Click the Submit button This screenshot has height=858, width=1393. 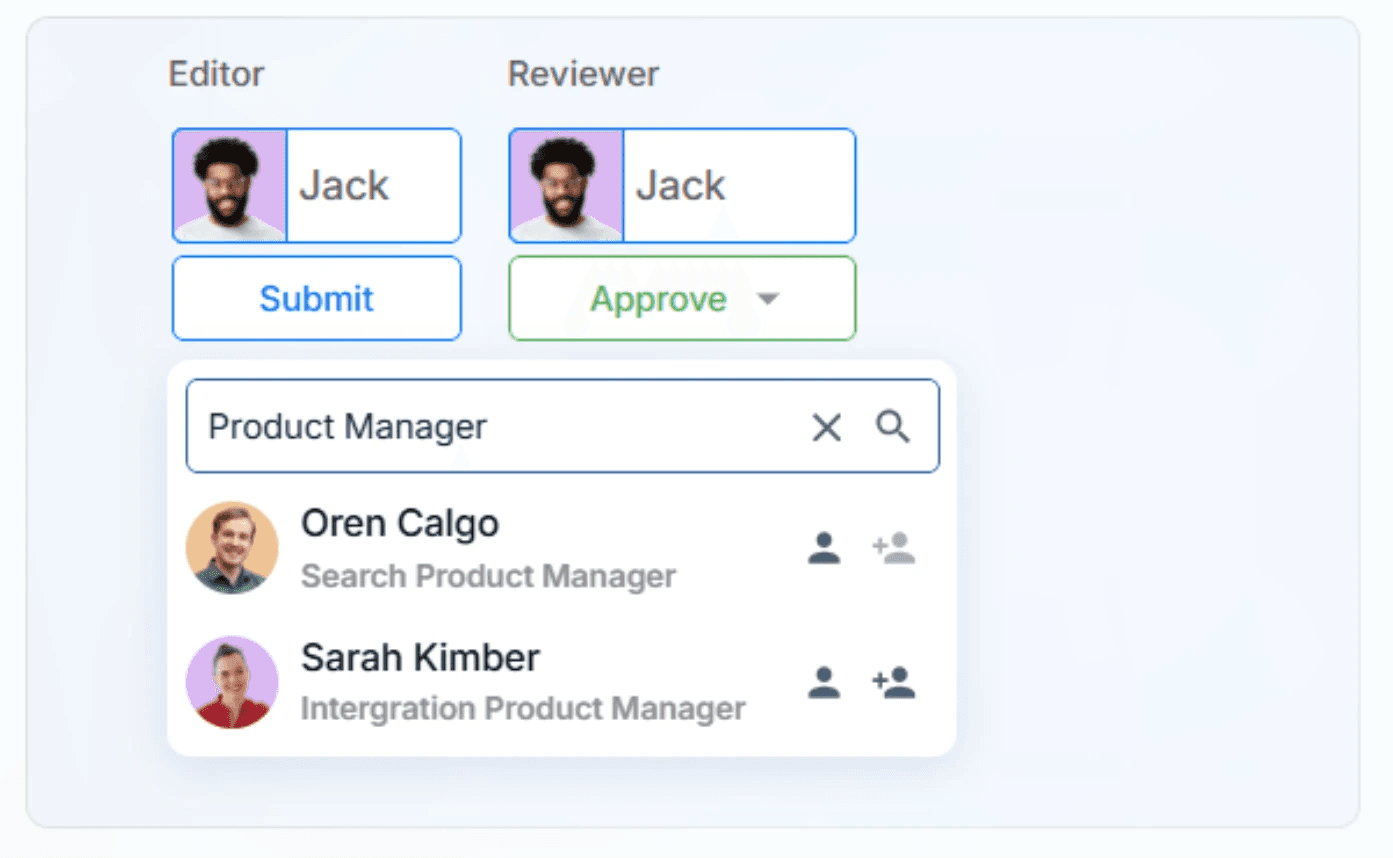317,298
